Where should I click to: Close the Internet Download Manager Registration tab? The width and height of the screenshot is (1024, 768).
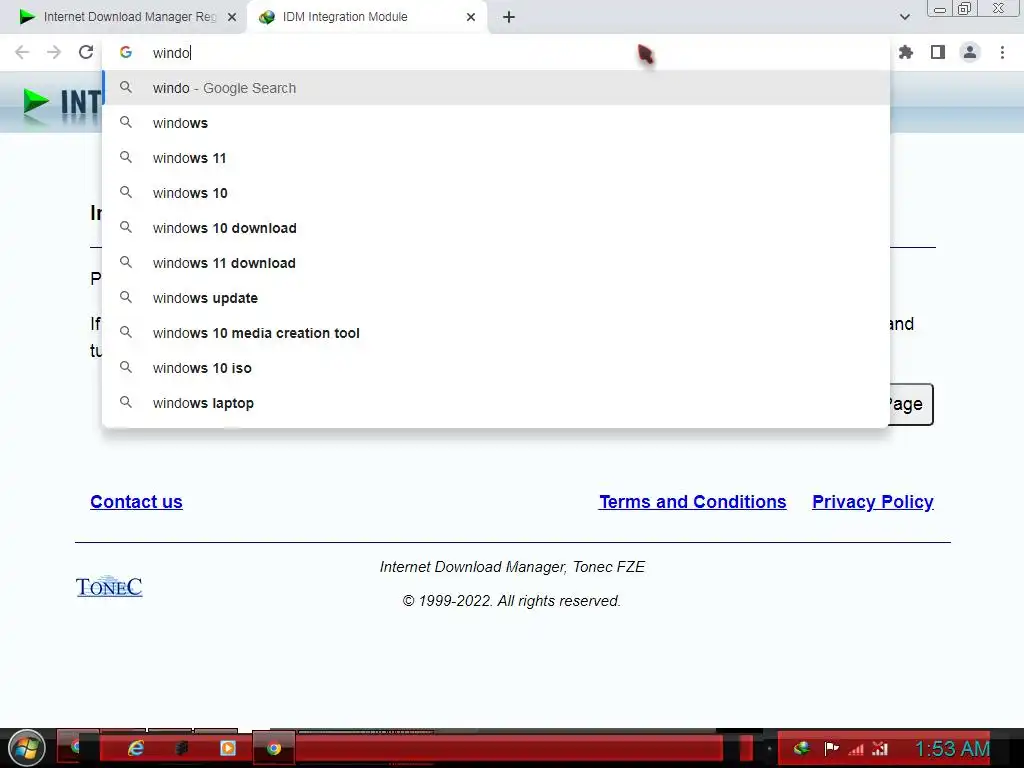coord(232,17)
